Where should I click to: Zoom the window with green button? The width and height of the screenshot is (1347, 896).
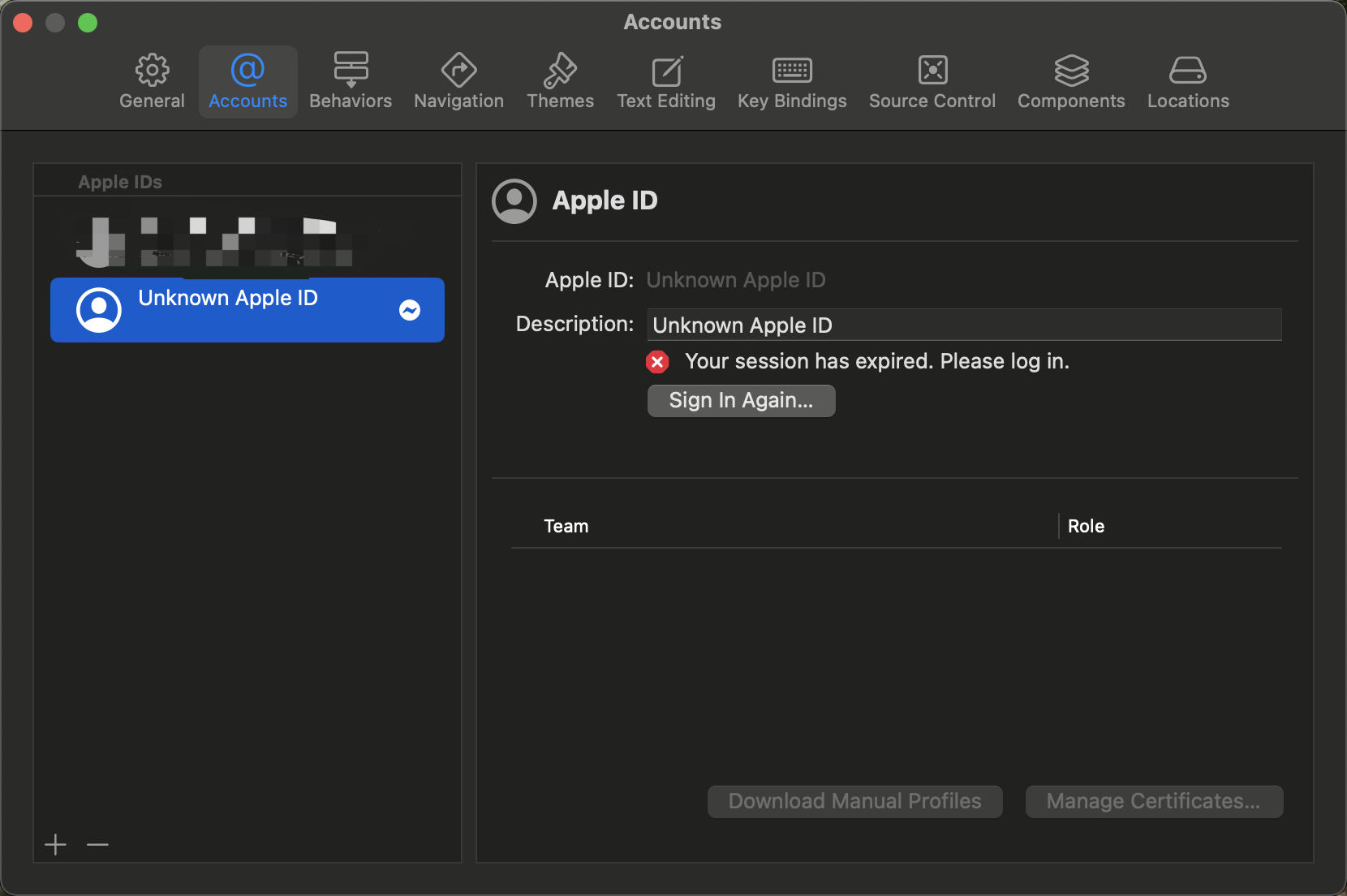tap(88, 23)
